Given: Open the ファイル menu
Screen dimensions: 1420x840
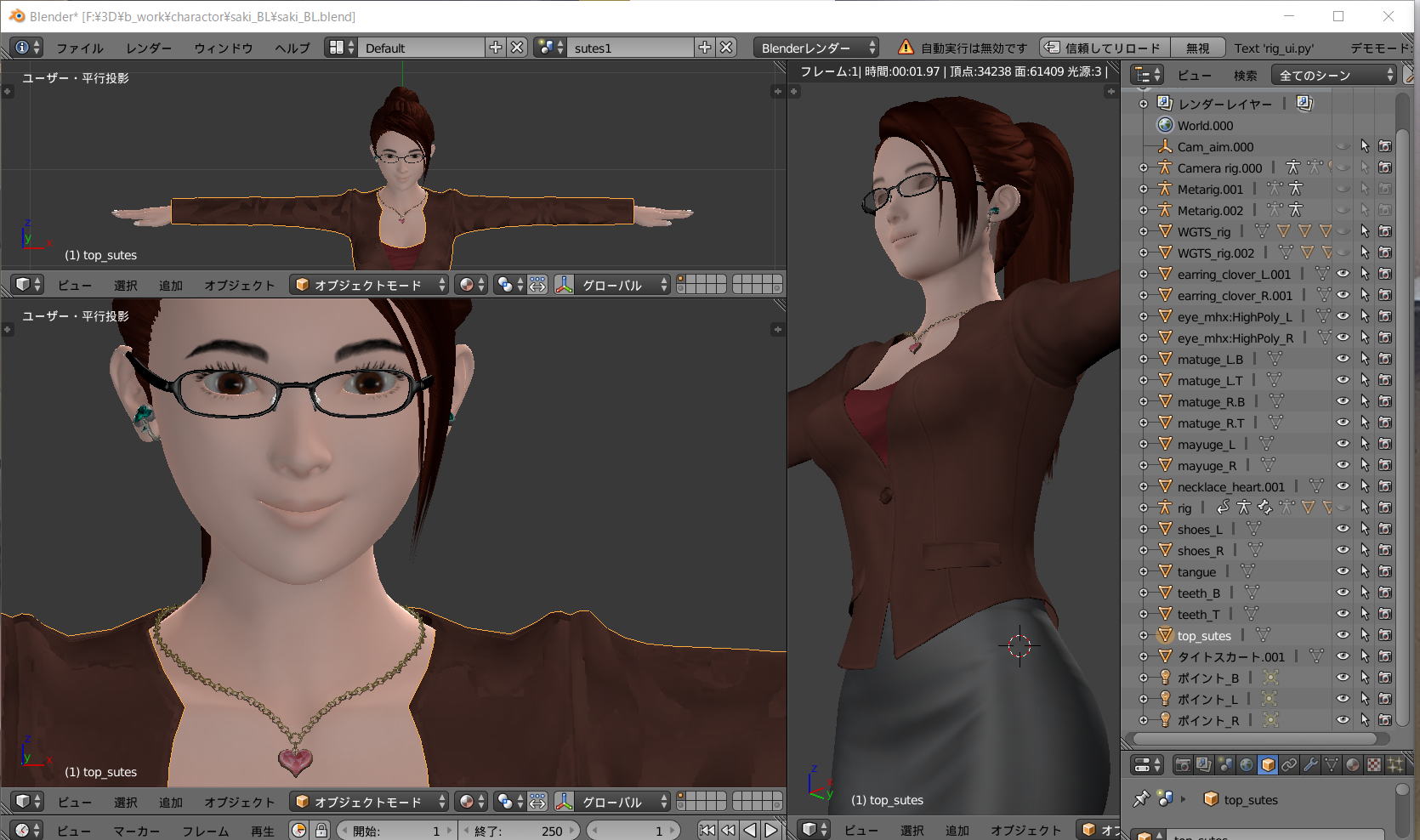Looking at the screenshot, I should pyautogui.click(x=79, y=48).
